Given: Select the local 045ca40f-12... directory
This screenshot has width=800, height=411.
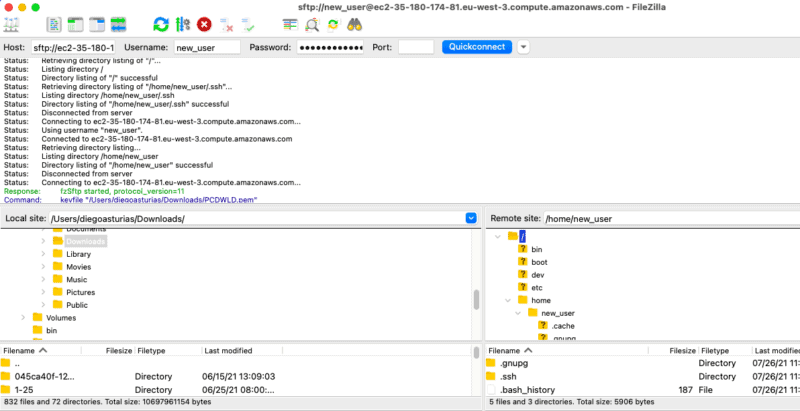Looking at the screenshot, I should 235,377.
